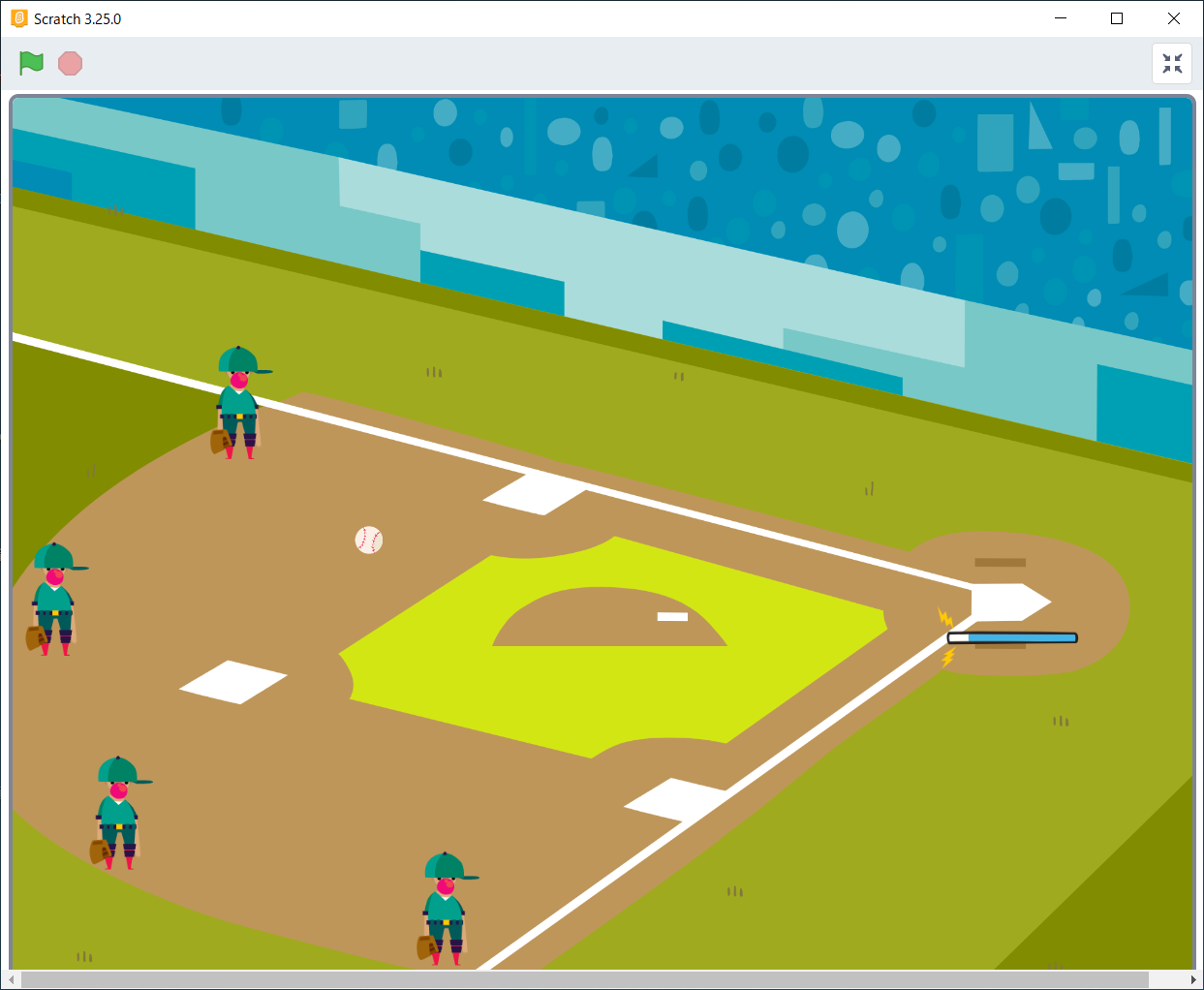Click the Scratch app icon in the title bar
The width and height of the screenshot is (1204, 990).
[x=19, y=18]
